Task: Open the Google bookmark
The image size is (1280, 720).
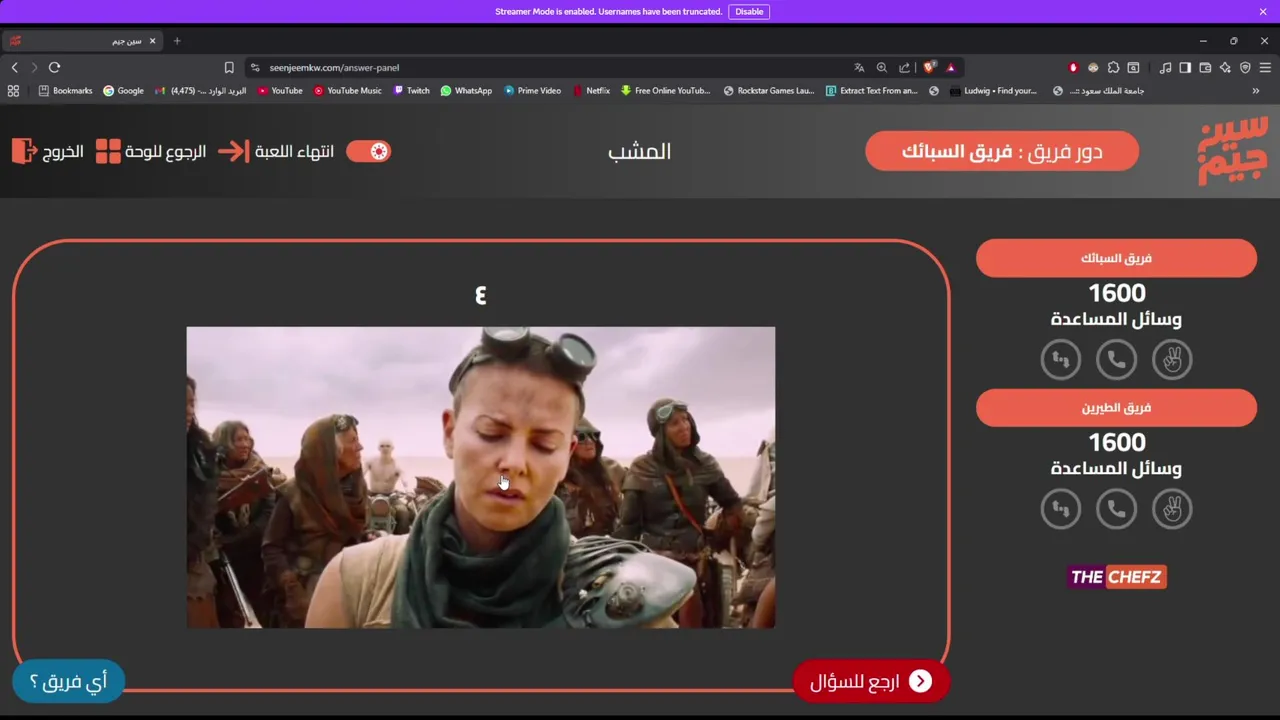Action: [x=123, y=90]
